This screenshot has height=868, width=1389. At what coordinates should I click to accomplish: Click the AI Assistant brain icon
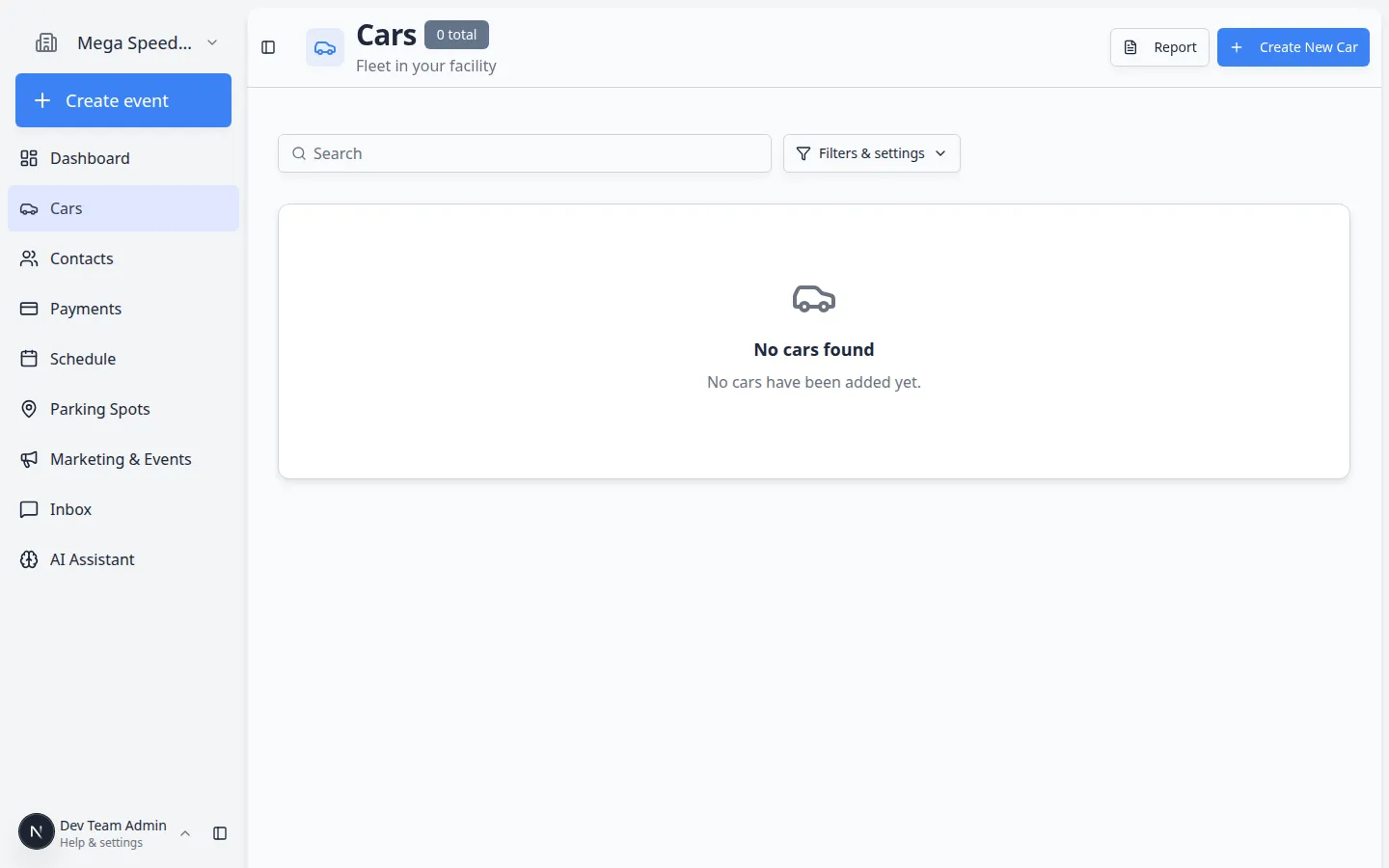point(29,559)
